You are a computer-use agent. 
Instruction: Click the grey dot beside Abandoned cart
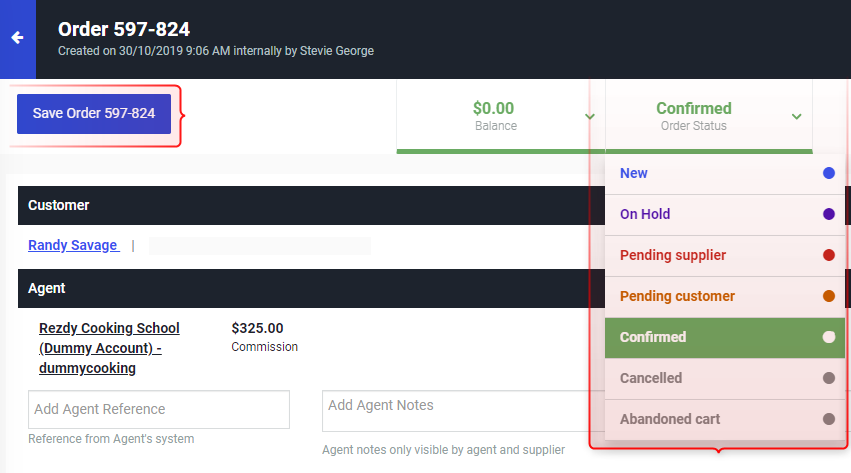click(829, 419)
